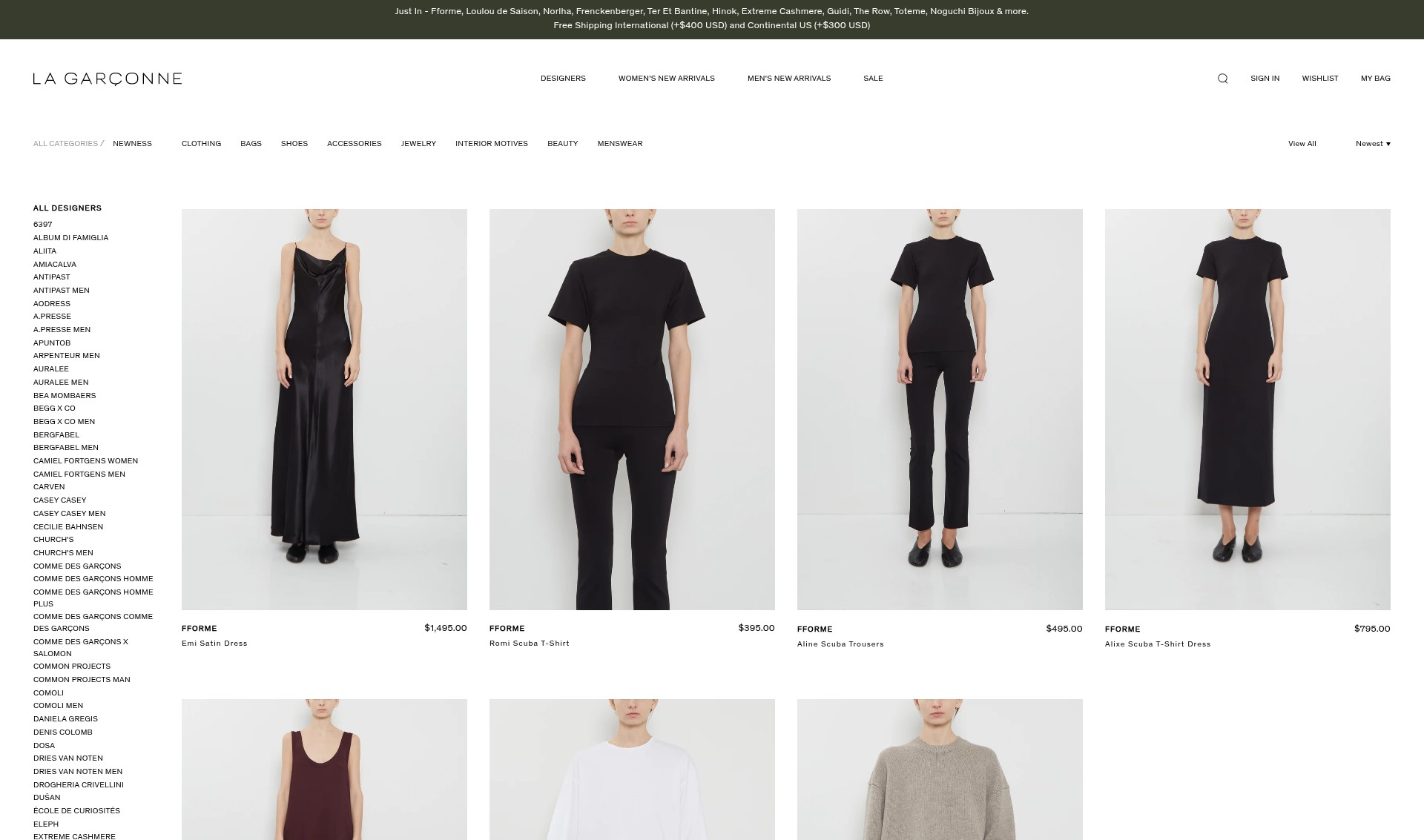This screenshot has width=1424, height=840.
Task: Select designer Daniela Gregis
Action: coord(65,719)
